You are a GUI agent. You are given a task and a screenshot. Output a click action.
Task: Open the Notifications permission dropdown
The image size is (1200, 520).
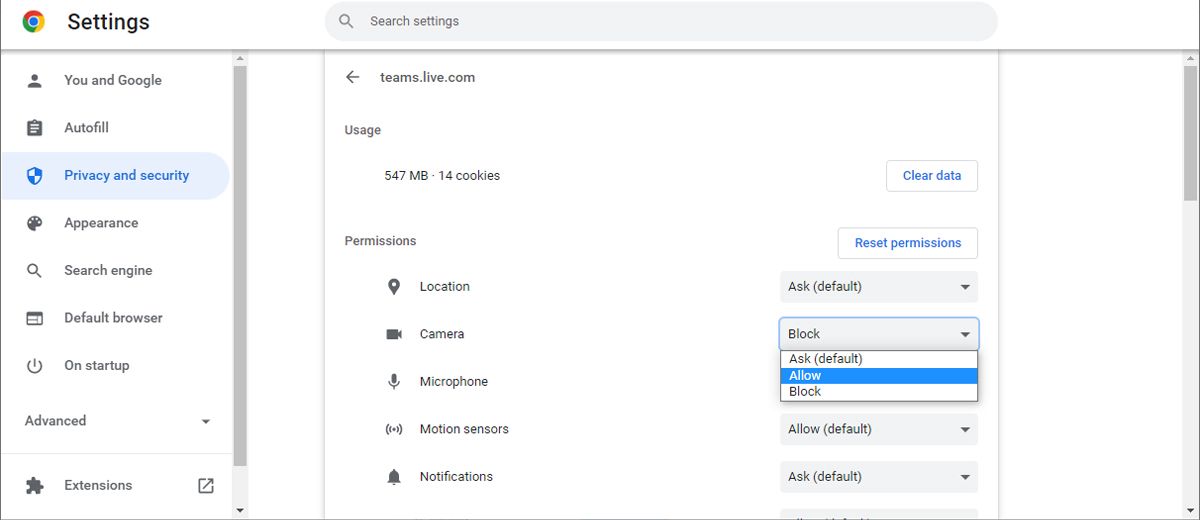[879, 477]
